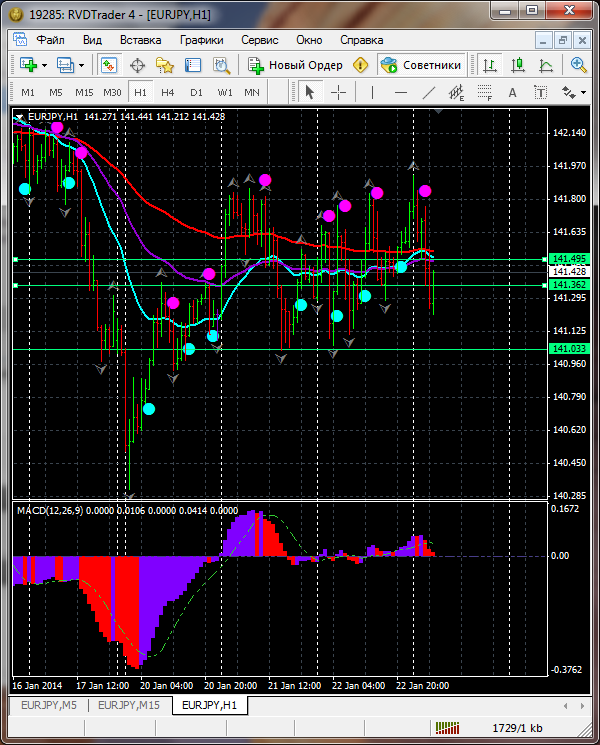Switch to the EURJPY,M15 chart tab
600x745 pixels.
point(129,705)
